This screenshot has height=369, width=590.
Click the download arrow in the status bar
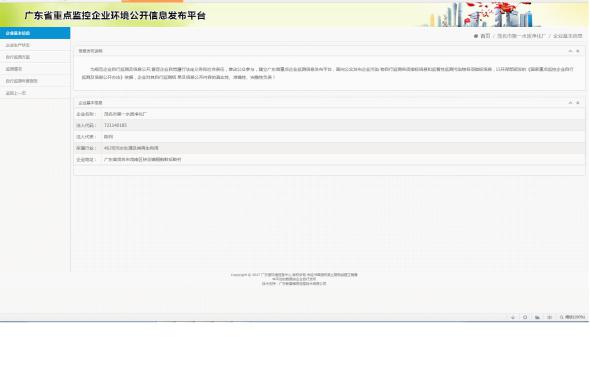point(513,317)
